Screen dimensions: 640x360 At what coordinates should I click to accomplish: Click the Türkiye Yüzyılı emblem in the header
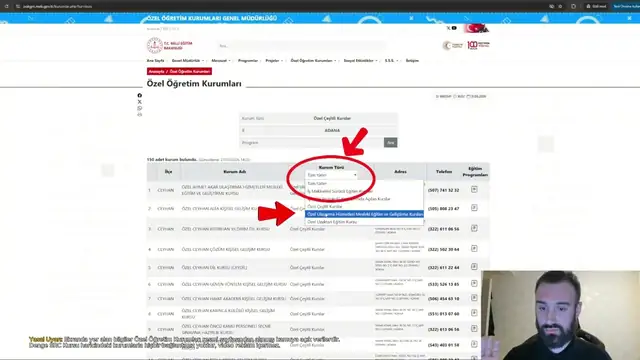(x=453, y=45)
